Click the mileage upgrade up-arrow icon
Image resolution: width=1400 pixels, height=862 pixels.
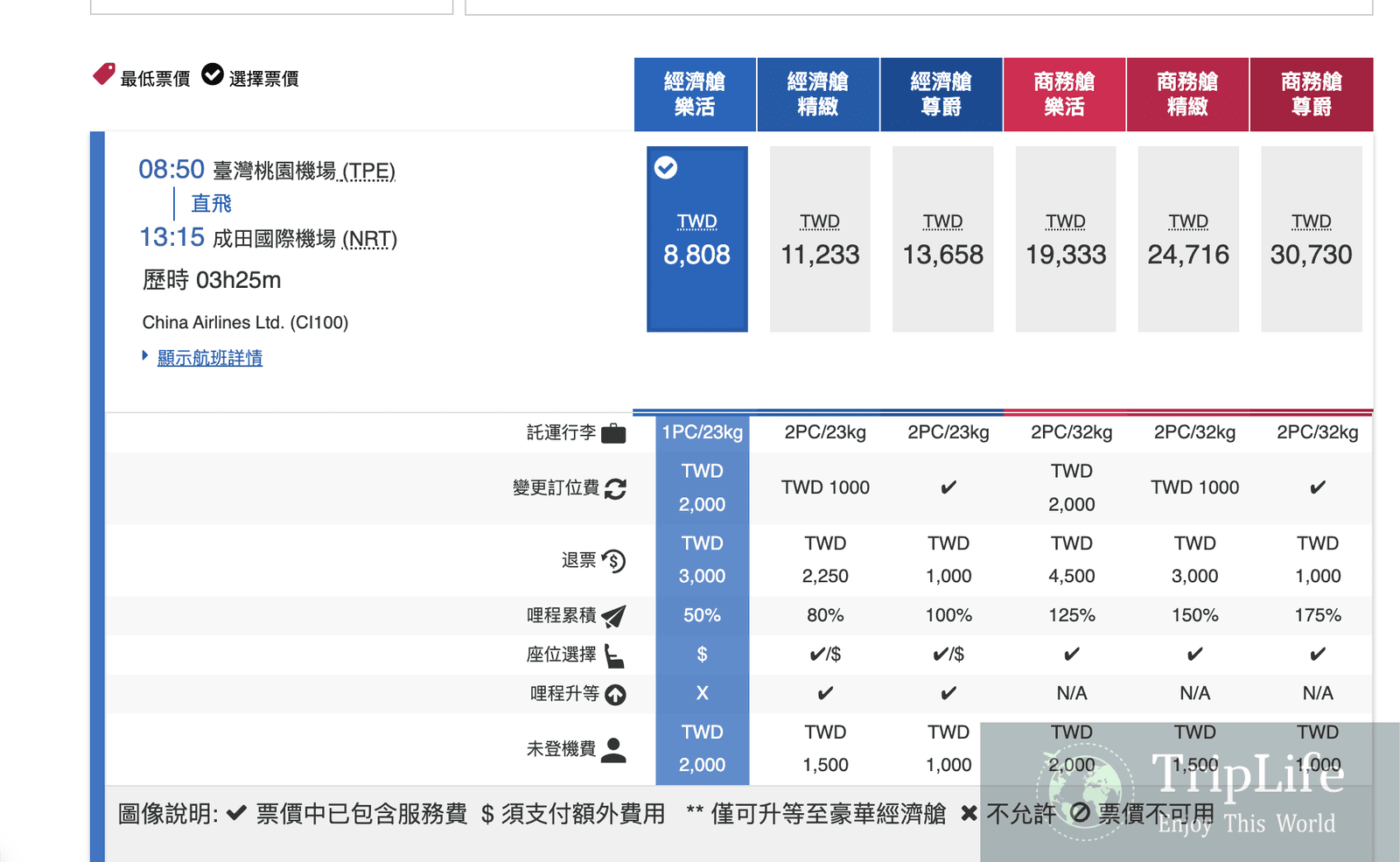pyautogui.click(x=615, y=695)
